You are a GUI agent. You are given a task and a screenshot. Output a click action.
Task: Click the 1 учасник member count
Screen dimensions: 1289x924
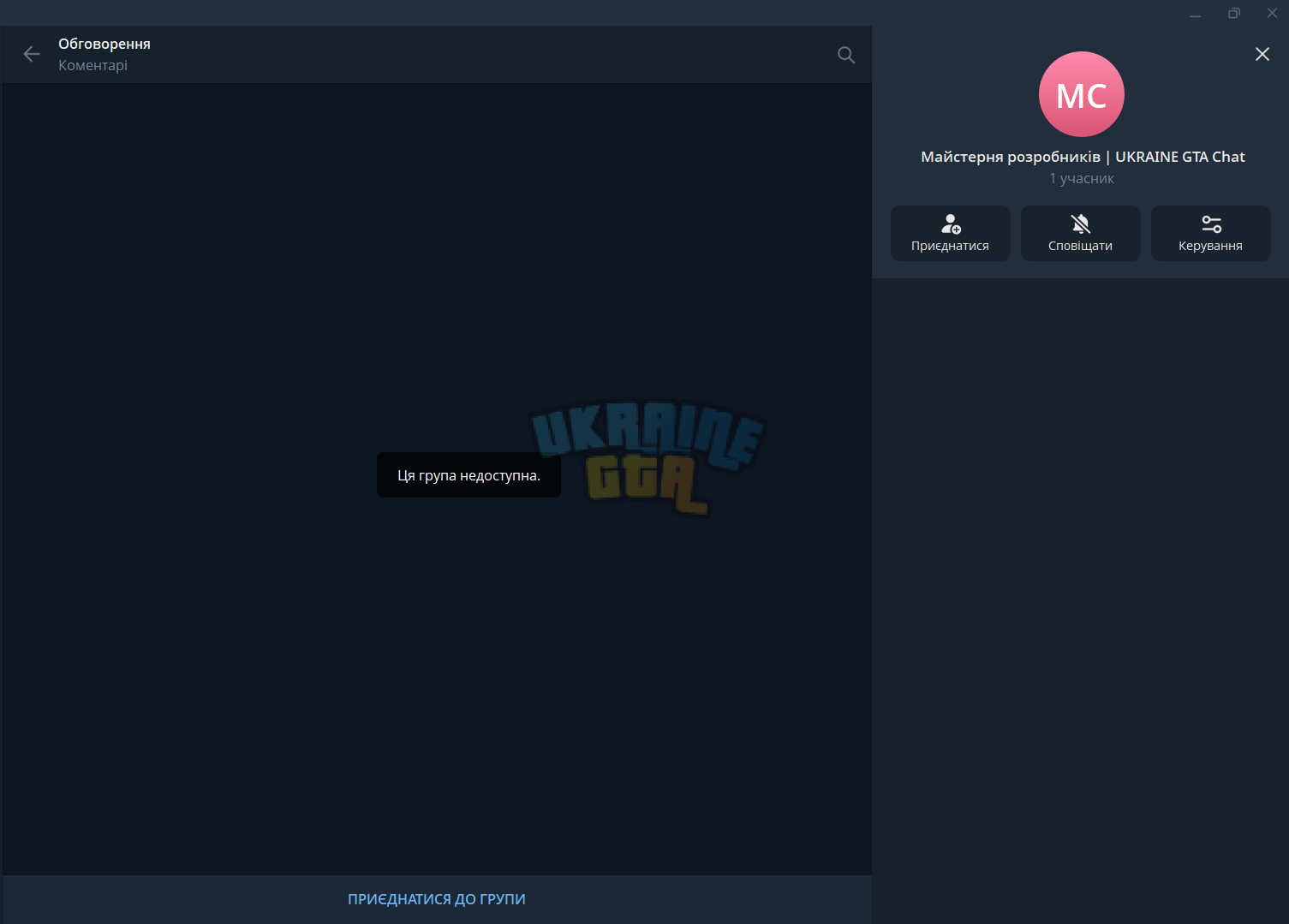click(1082, 178)
